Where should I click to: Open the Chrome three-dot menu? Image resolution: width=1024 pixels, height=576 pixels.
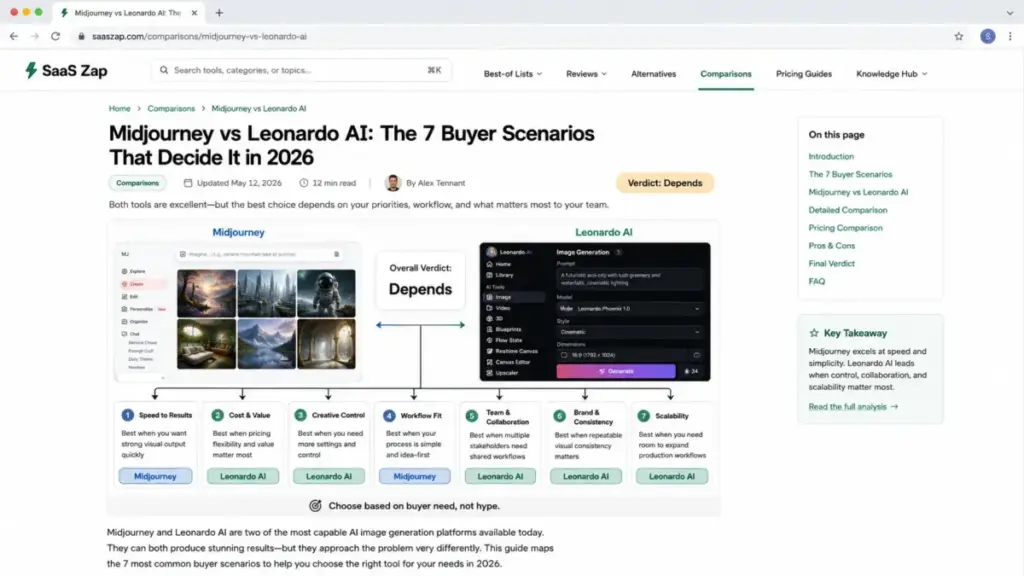coord(1010,37)
